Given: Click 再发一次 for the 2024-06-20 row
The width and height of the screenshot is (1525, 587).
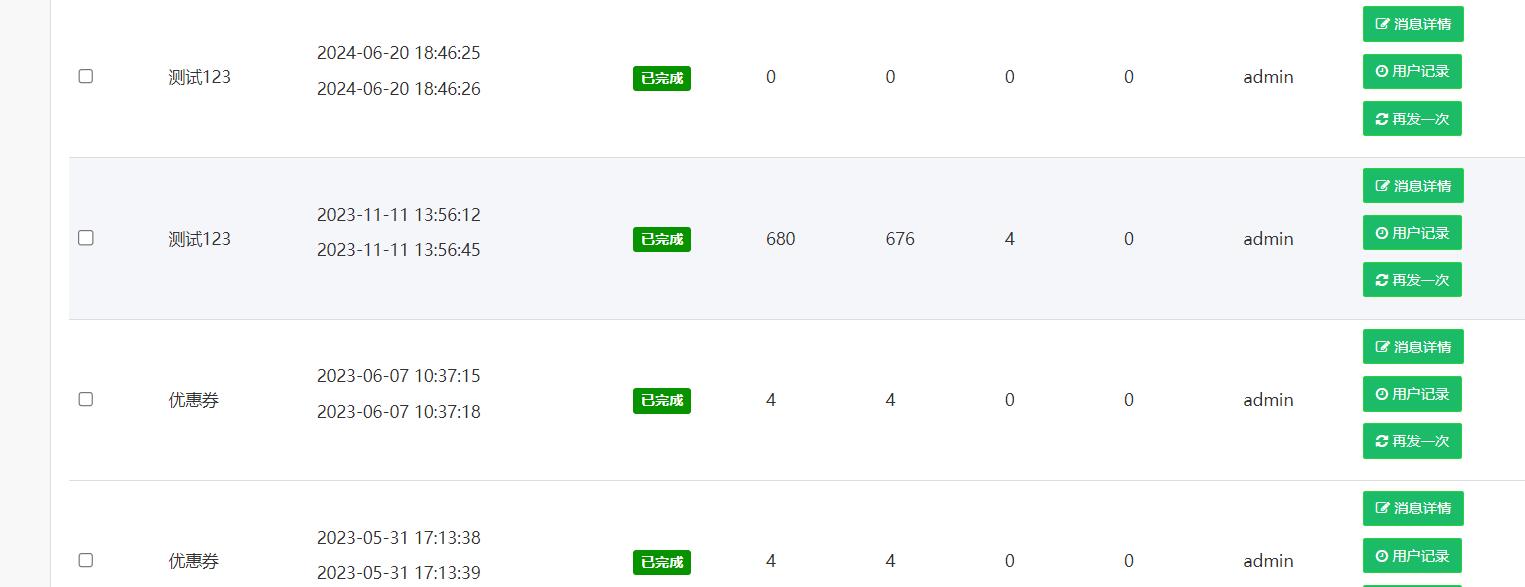Looking at the screenshot, I should pos(1412,118).
